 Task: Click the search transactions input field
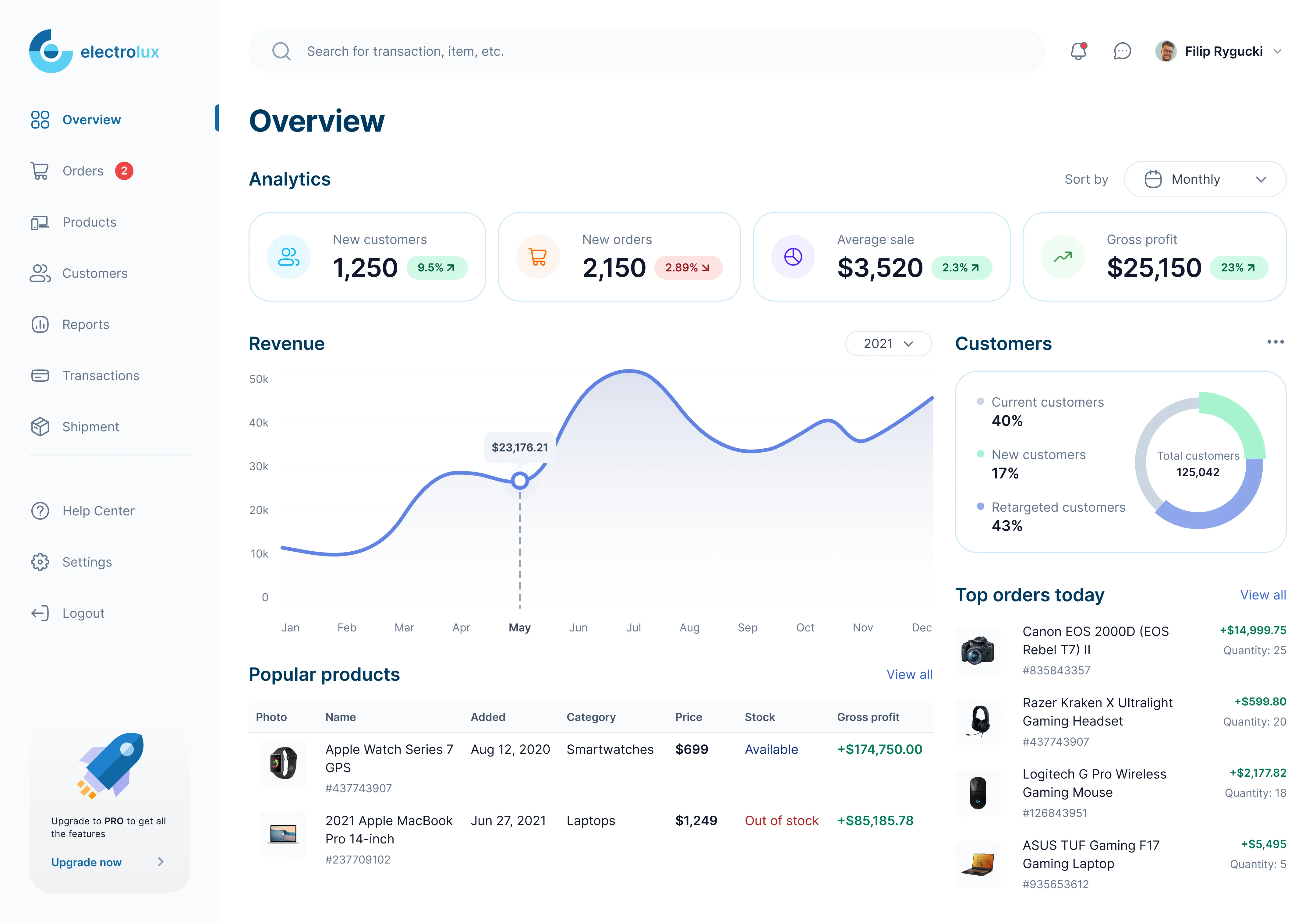pyautogui.click(x=646, y=51)
